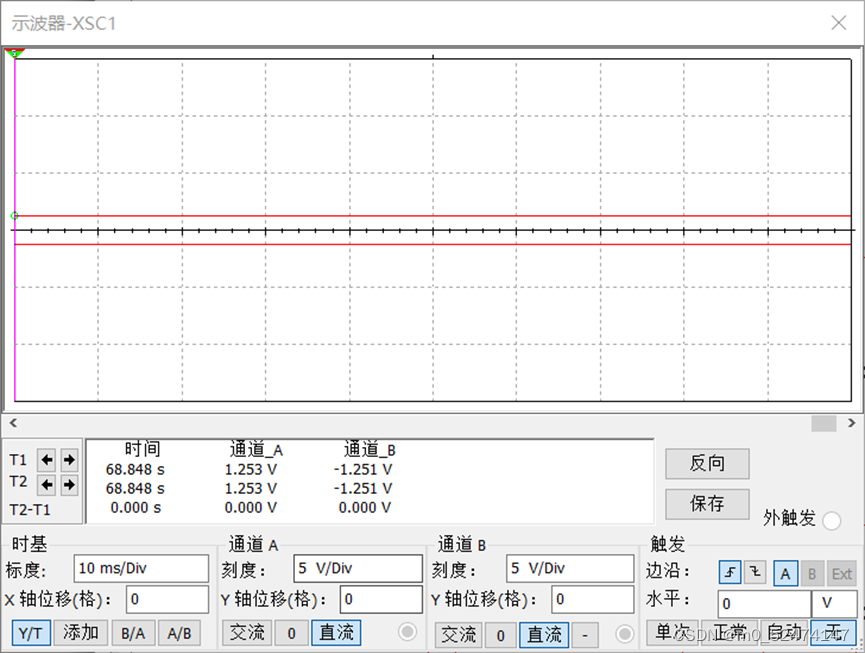Click trigger 水平 level value field
Image resolution: width=865 pixels, height=653 pixels.
click(764, 604)
